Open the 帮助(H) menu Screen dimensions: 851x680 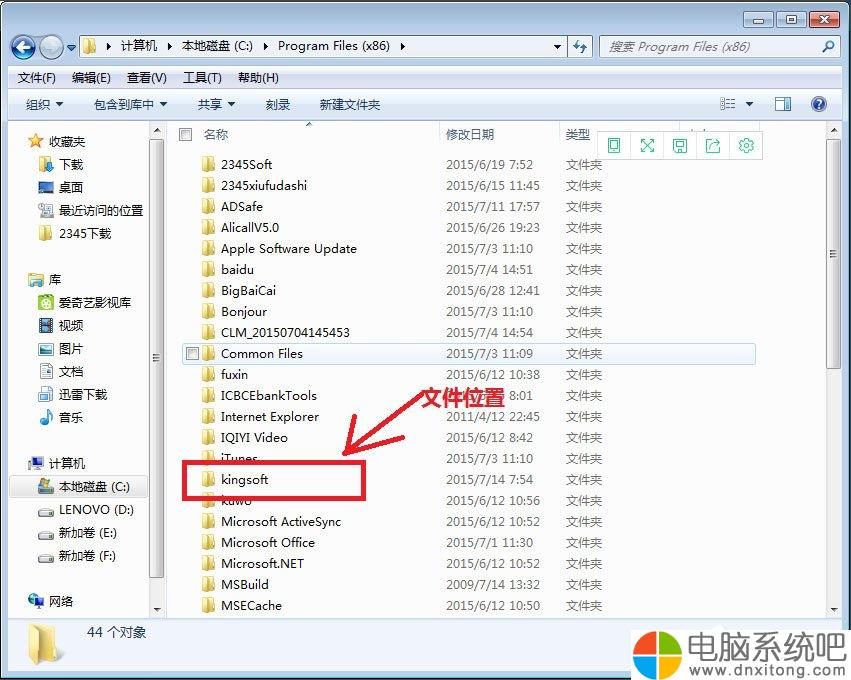pyautogui.click(x=258, y=78)
